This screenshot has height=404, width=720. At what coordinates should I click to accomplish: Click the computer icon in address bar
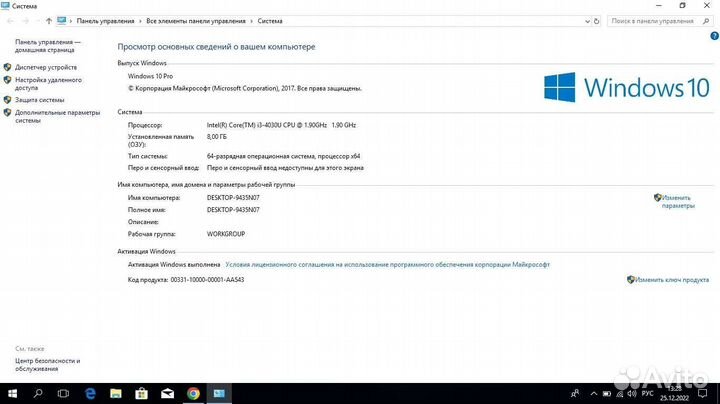[x=62, y=21]
